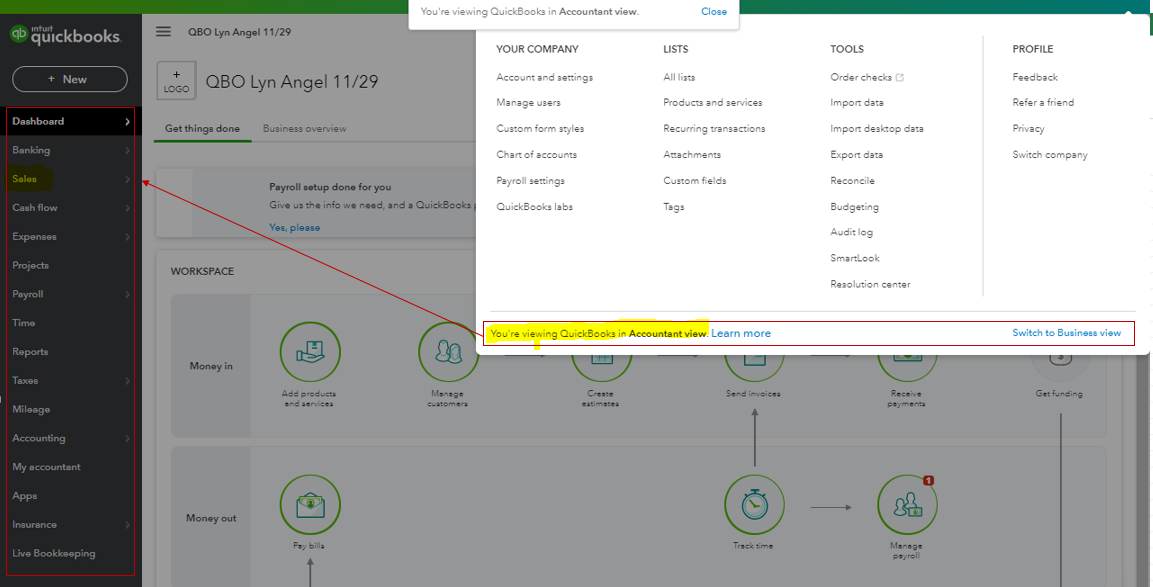The height and width of the screenshot is (587, 1153).
Task: Click the QBO Lyn Angel 11/29 company title
Action: coord(292,81)
